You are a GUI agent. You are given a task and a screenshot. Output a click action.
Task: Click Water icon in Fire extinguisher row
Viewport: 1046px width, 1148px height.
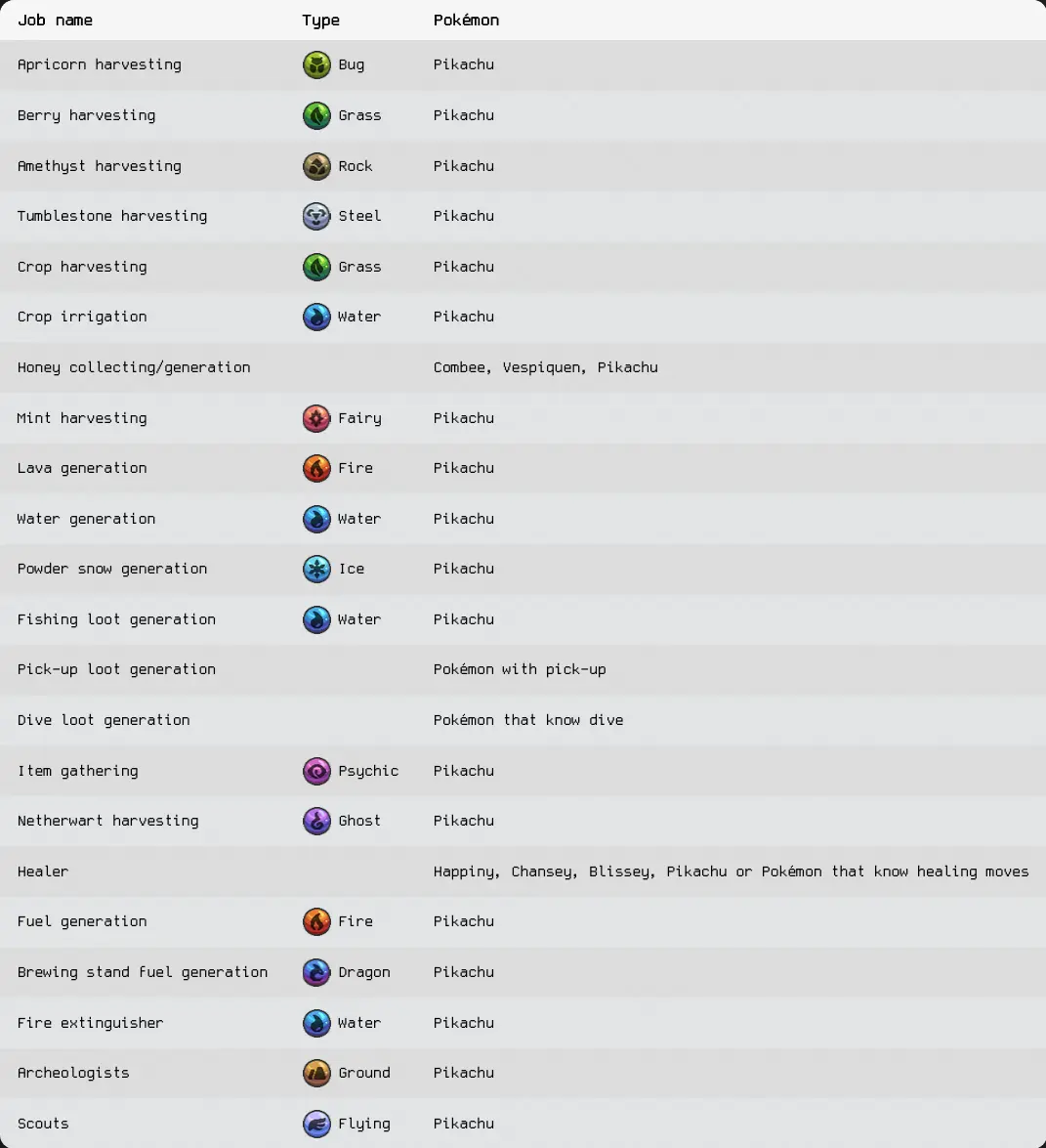[x=316, y=1023]
